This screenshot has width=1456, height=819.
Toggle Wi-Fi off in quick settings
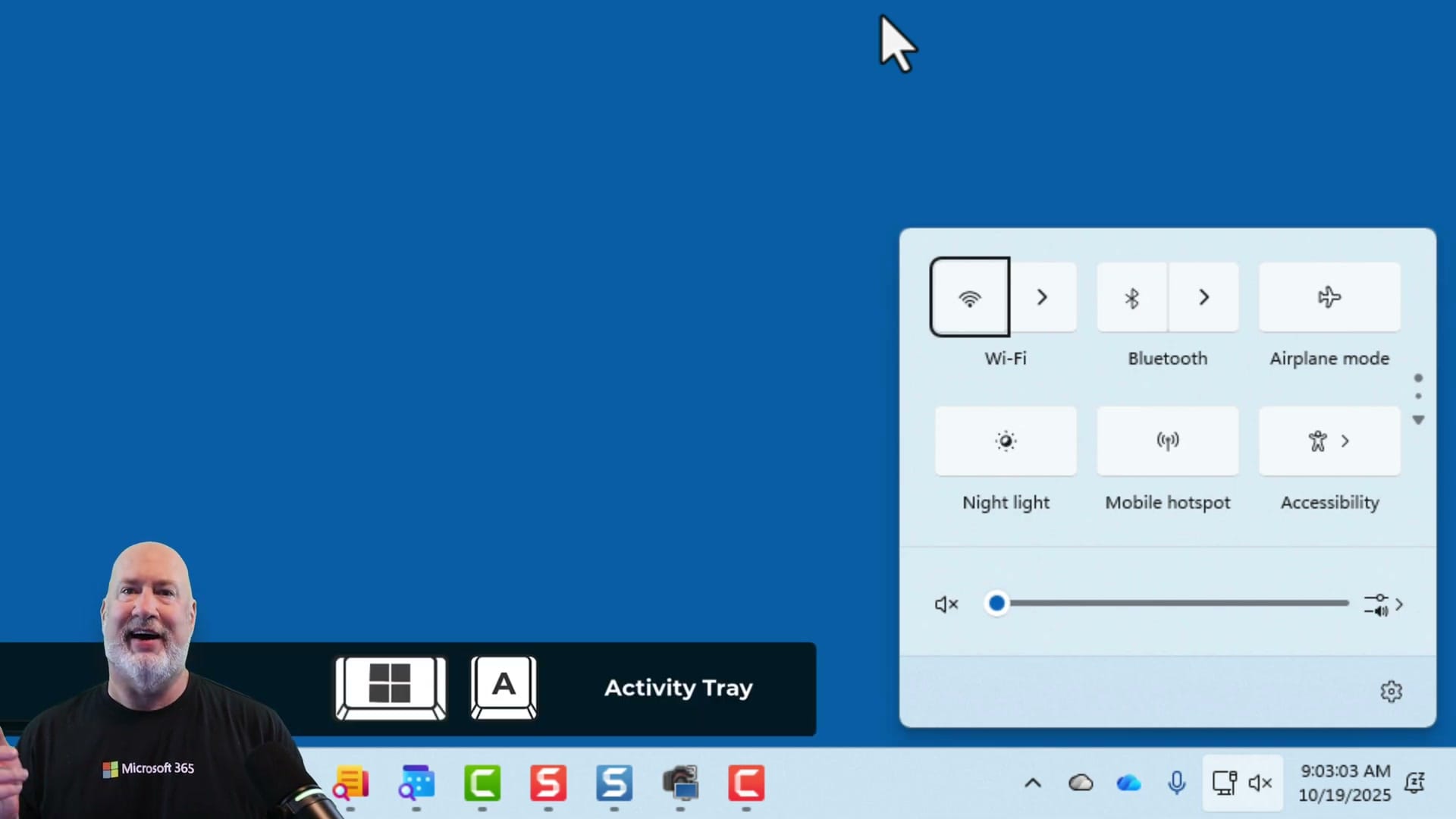(969, 297)
